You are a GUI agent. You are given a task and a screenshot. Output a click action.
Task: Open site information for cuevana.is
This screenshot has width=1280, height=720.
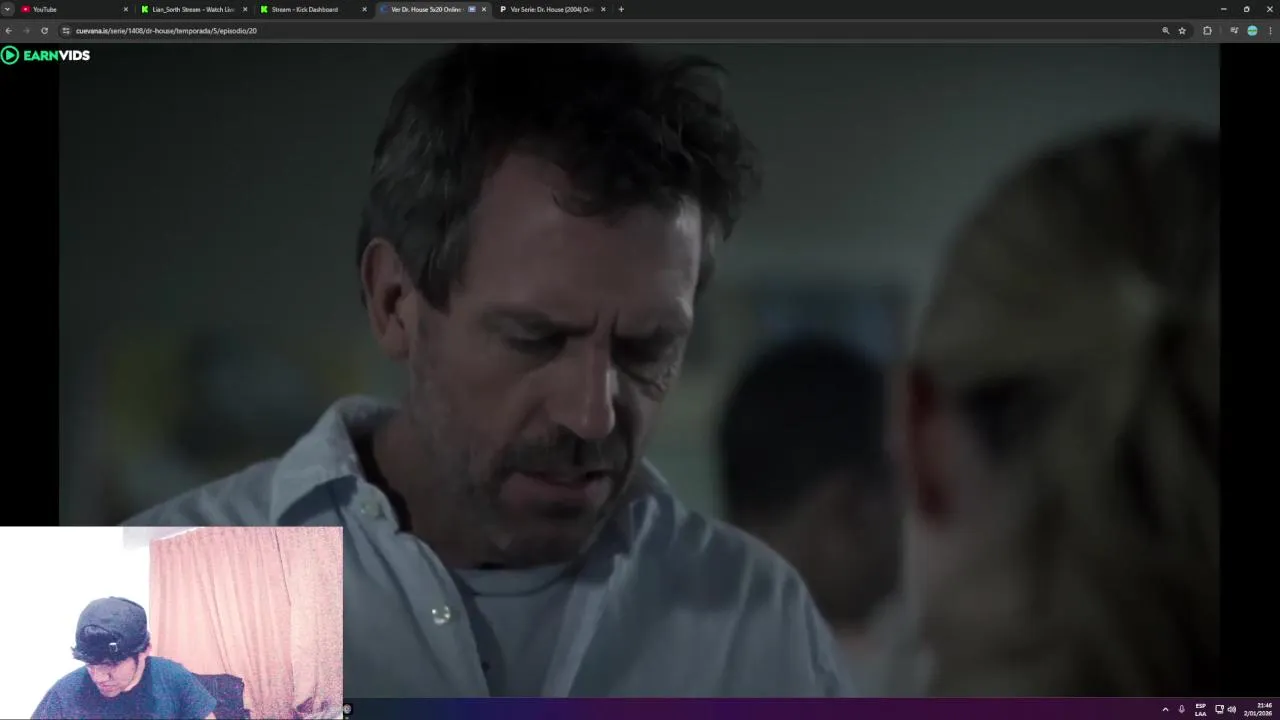(x=66, y=31)
